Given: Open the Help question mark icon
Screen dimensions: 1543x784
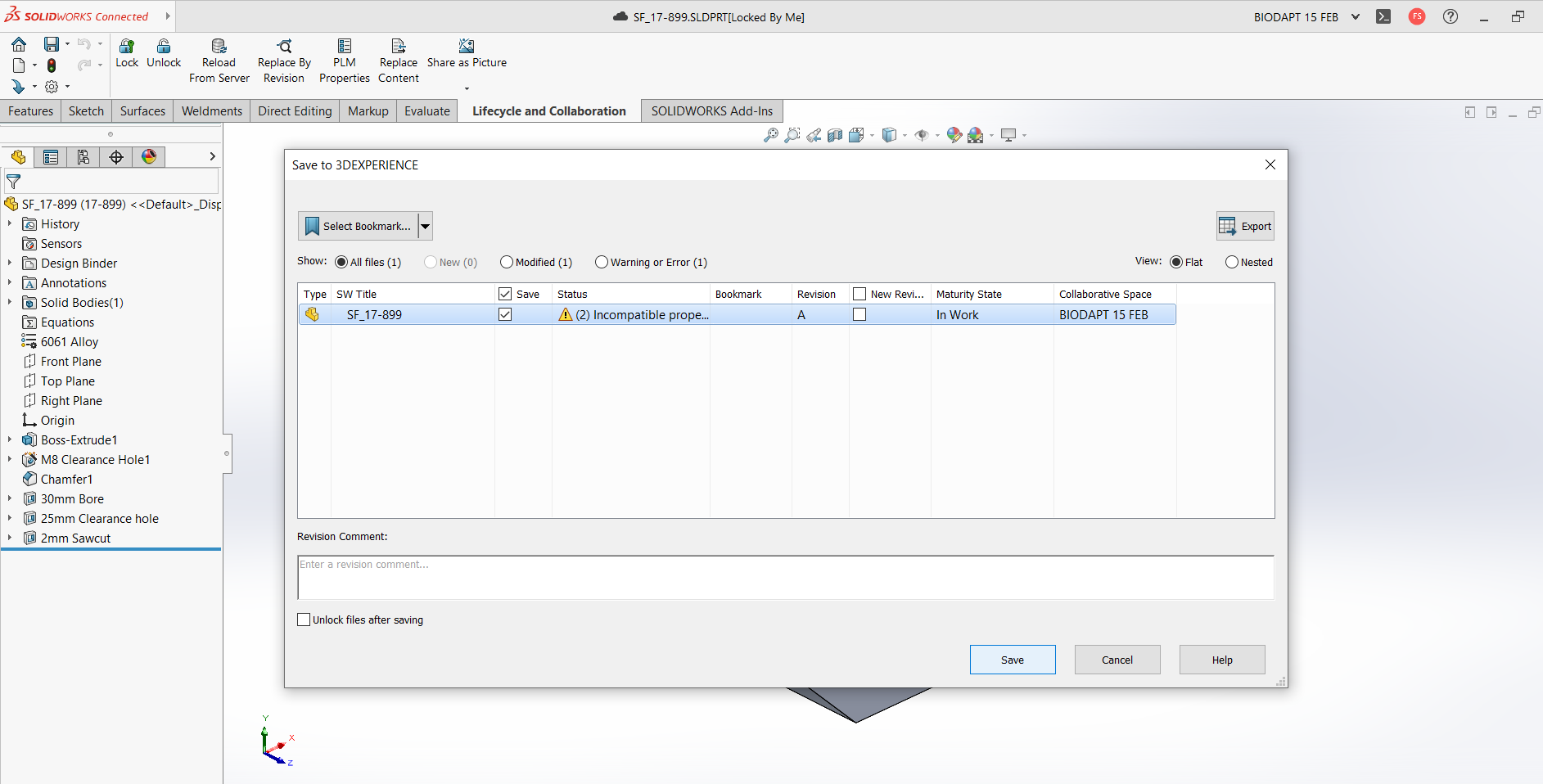Looking at the screenshot, I should coord(1451,16).
